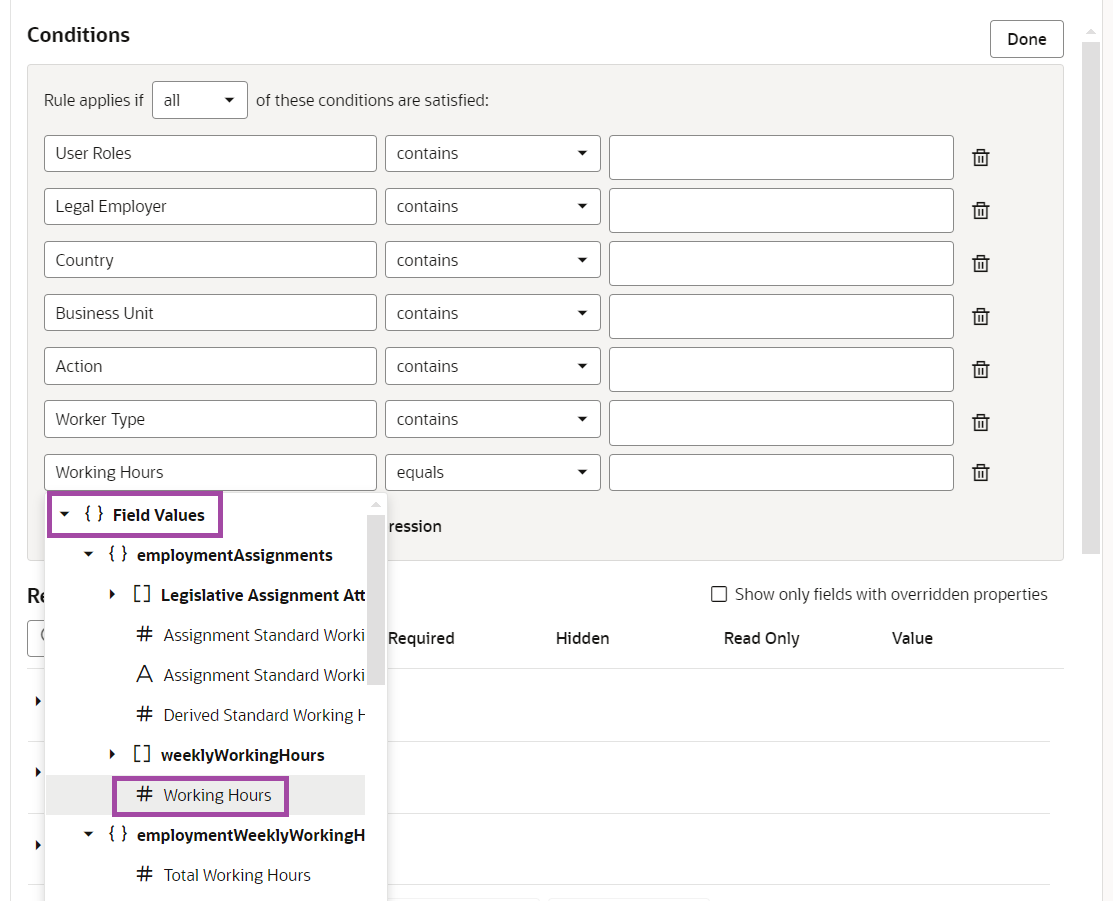1113x901 pixels.
Task: Delete the User Roles condition row
Action: point(981,158)
